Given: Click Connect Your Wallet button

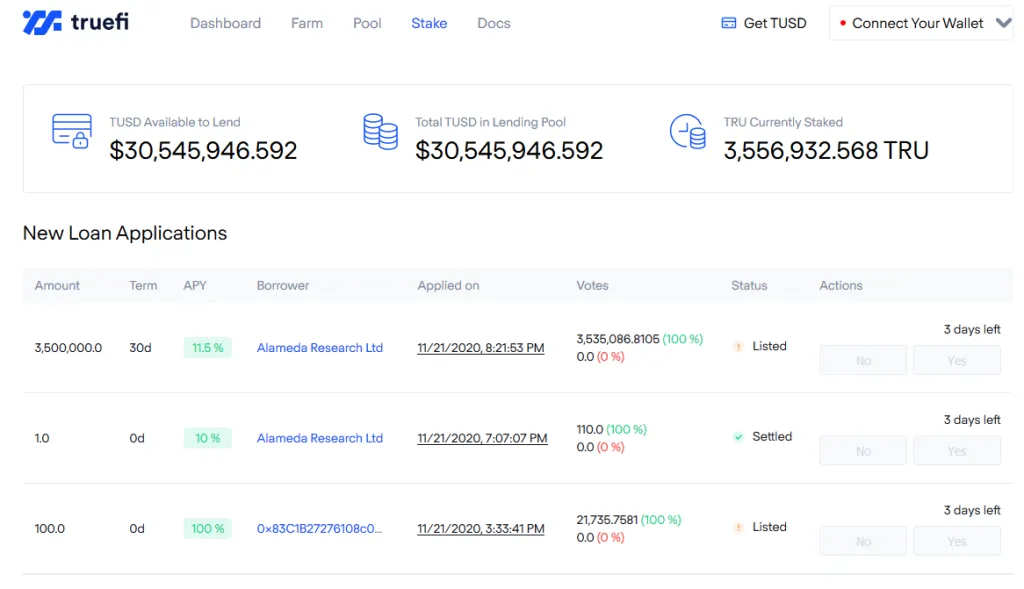Looking at the screenshot, I should pyautogui.click(x=921, y=23).
